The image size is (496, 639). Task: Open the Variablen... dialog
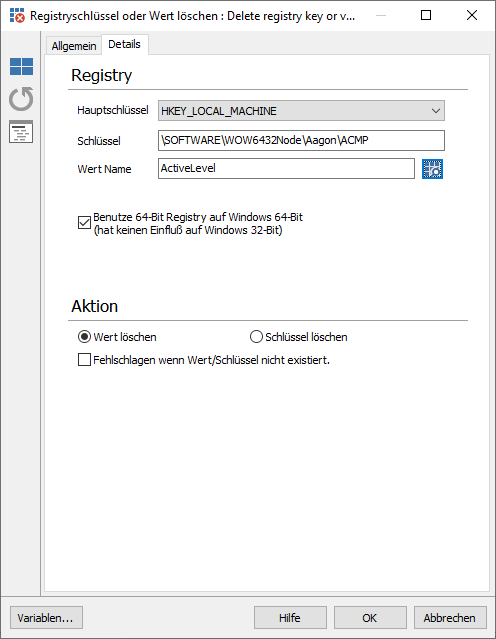pyautogui.click(x=46, y=617)
